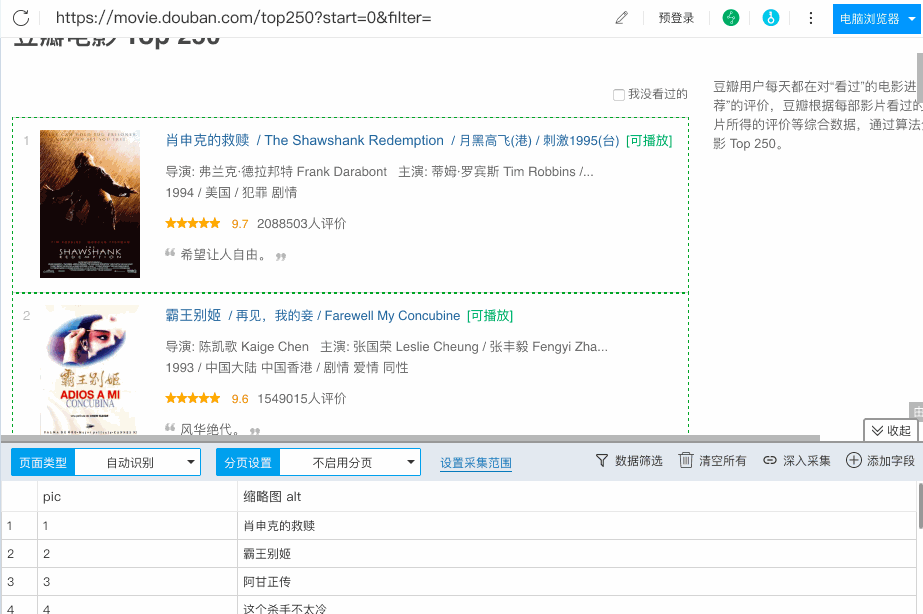The image size is (923, 614).
Task: Click the 深入采集 link icon
Action: [x=770, y=460]
